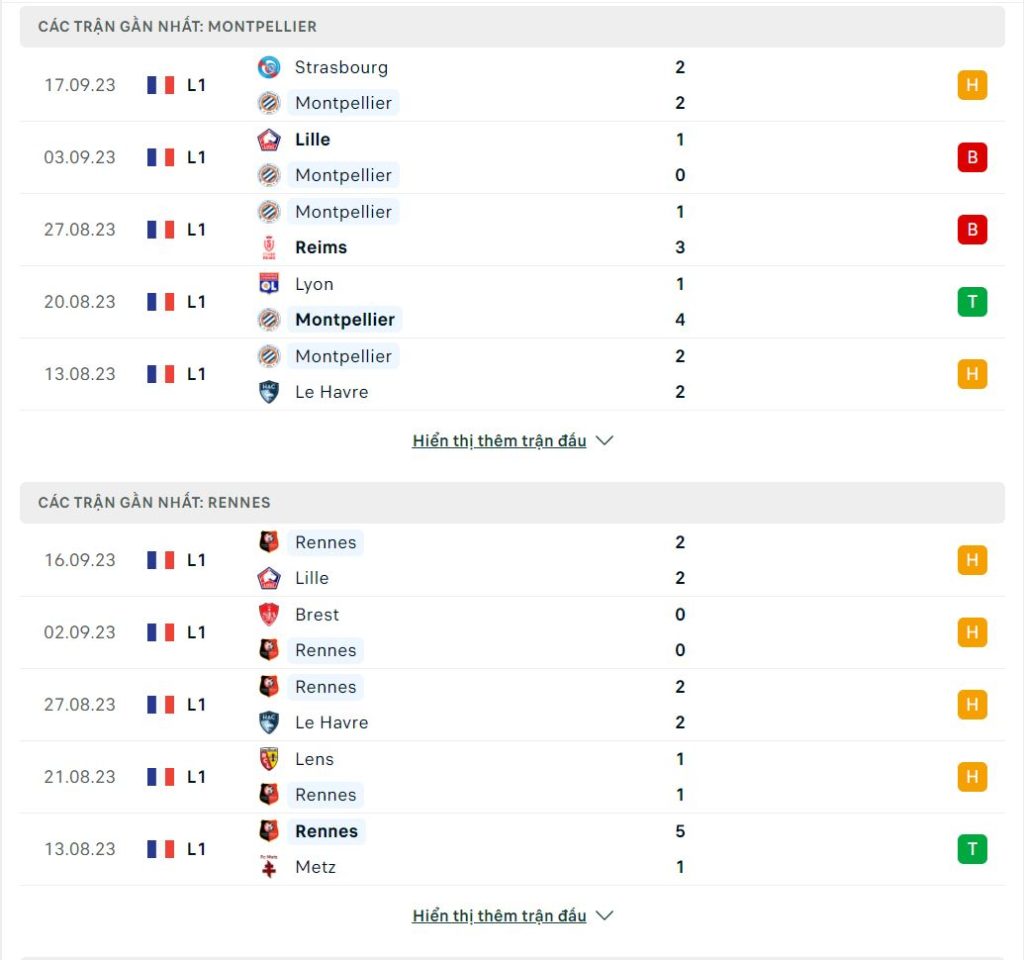Image resolution: width=1024 pixels, height=960 pixels.
Task: Open 'Hiển thị thêm trận đấu' under Rennes
Action: tap(499, 916)
